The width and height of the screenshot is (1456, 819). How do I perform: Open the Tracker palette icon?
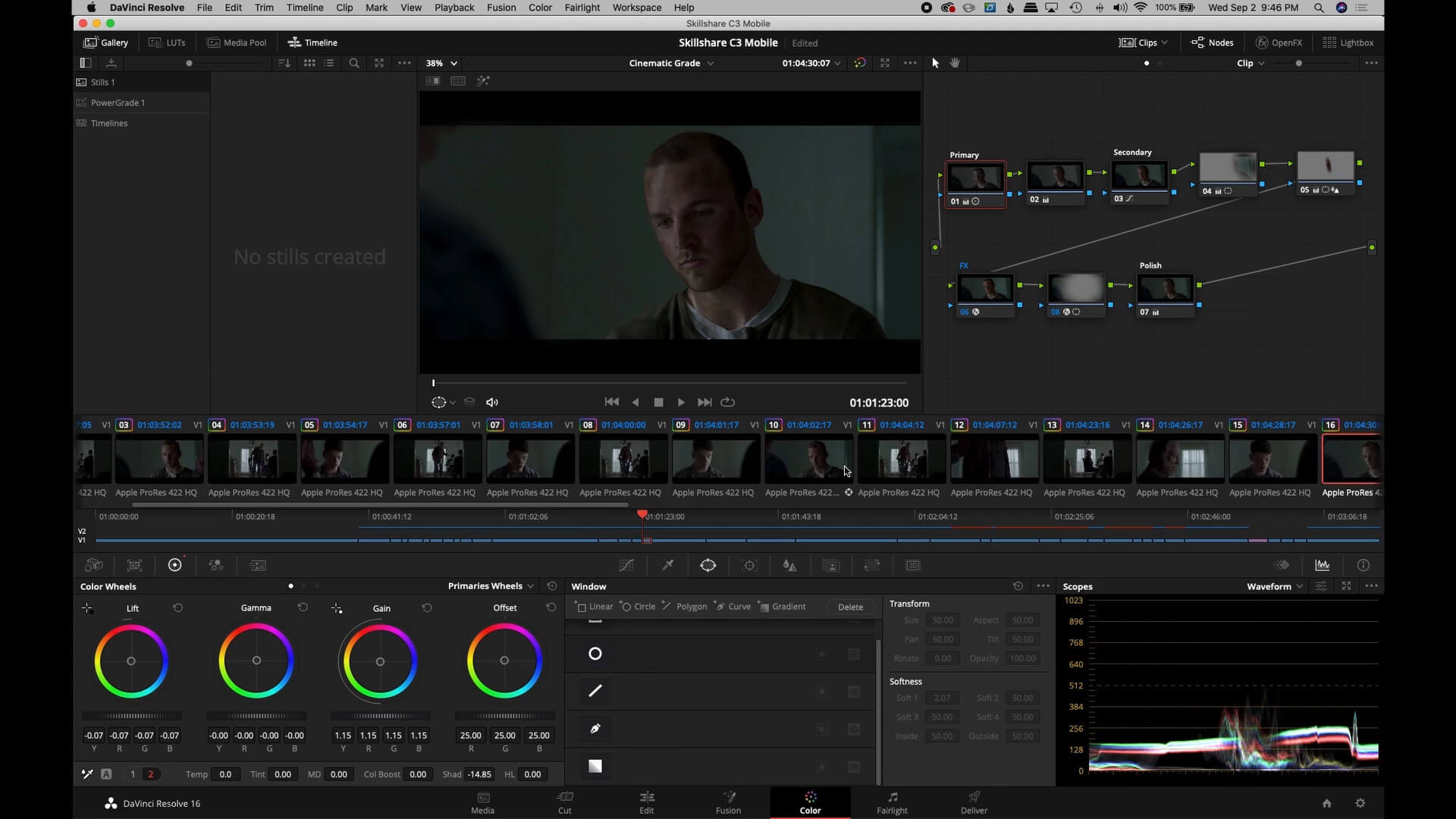click(x=749, y=565)
